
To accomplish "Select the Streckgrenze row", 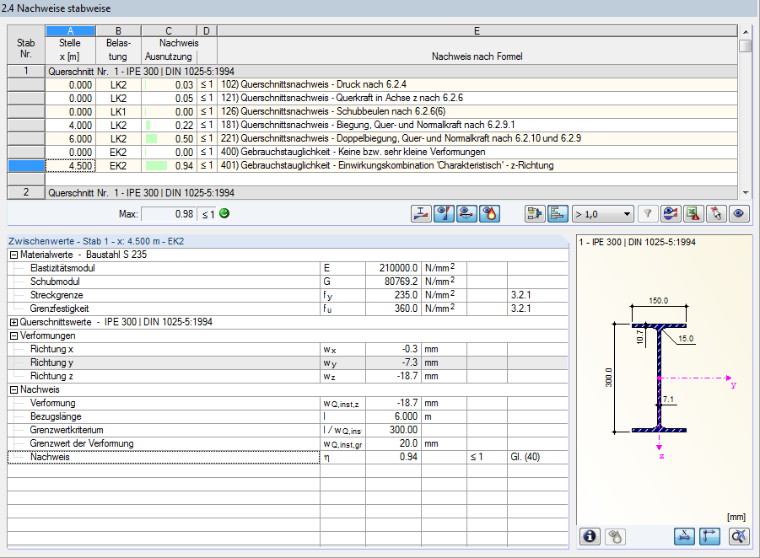I will click(x=288, y=295).
